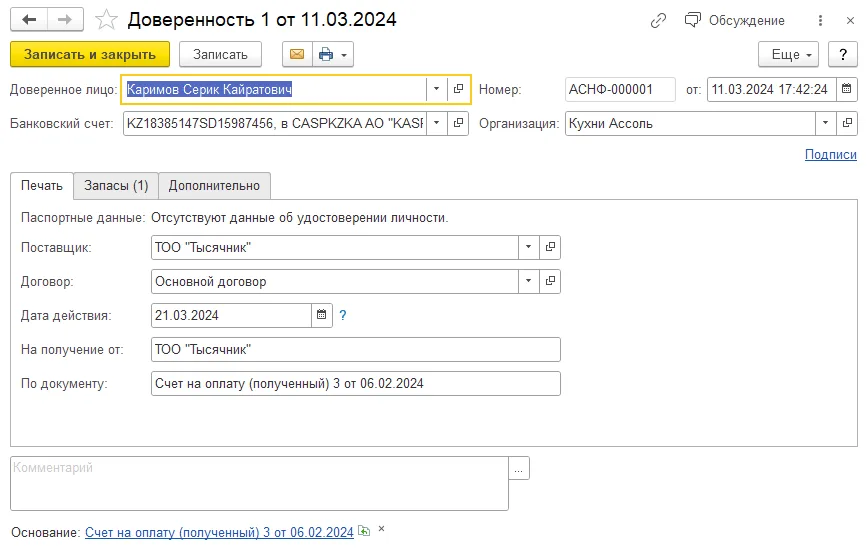Screen dimensions: 867x548
Task: Click the document date field 11.03.2024 17:42:24
Action: click(771, 89)
